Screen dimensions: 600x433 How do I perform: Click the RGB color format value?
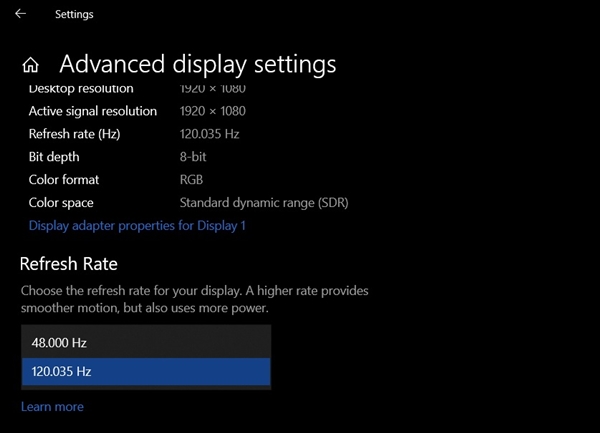click(191, 180)
